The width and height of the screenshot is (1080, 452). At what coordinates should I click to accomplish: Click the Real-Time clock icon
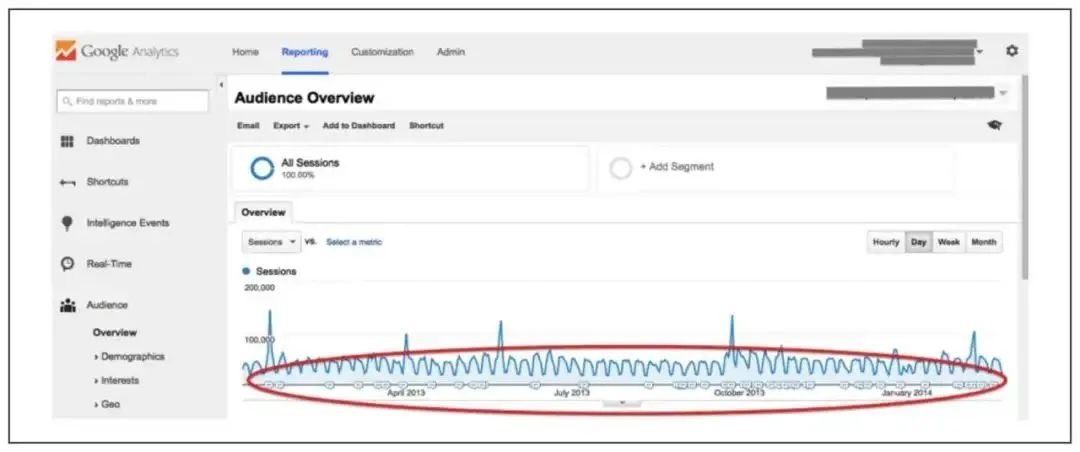tap(67, 264)
